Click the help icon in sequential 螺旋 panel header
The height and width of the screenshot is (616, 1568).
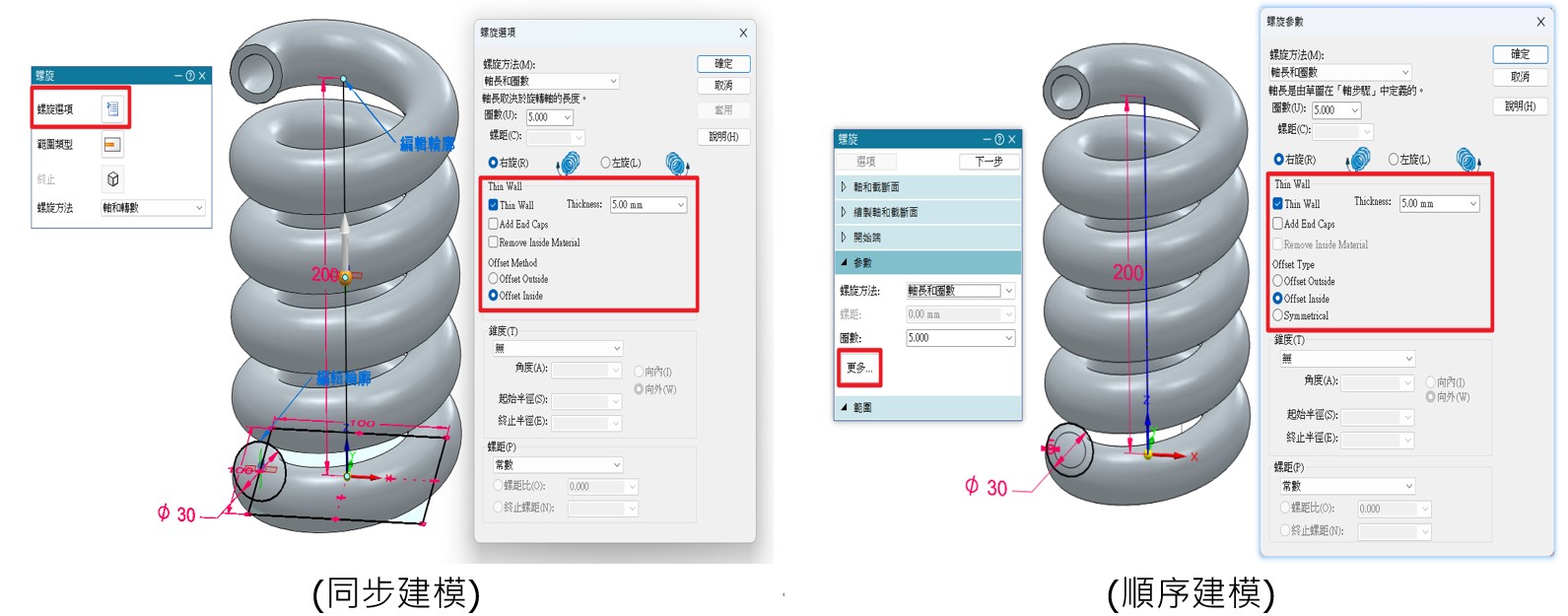999,140
